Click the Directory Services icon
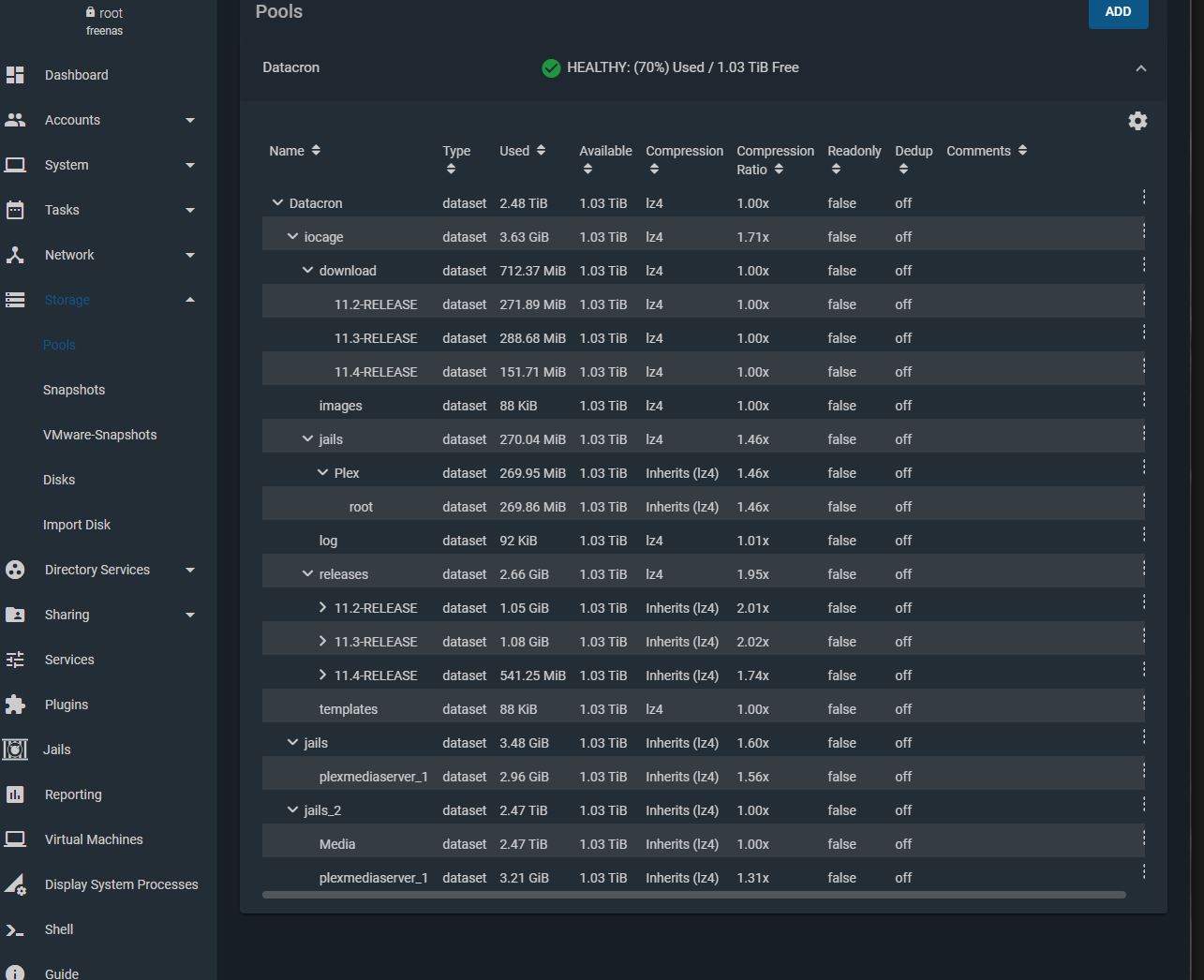Image resolution: width=1204 pixels, height=980 pixels. coord(15,570)
